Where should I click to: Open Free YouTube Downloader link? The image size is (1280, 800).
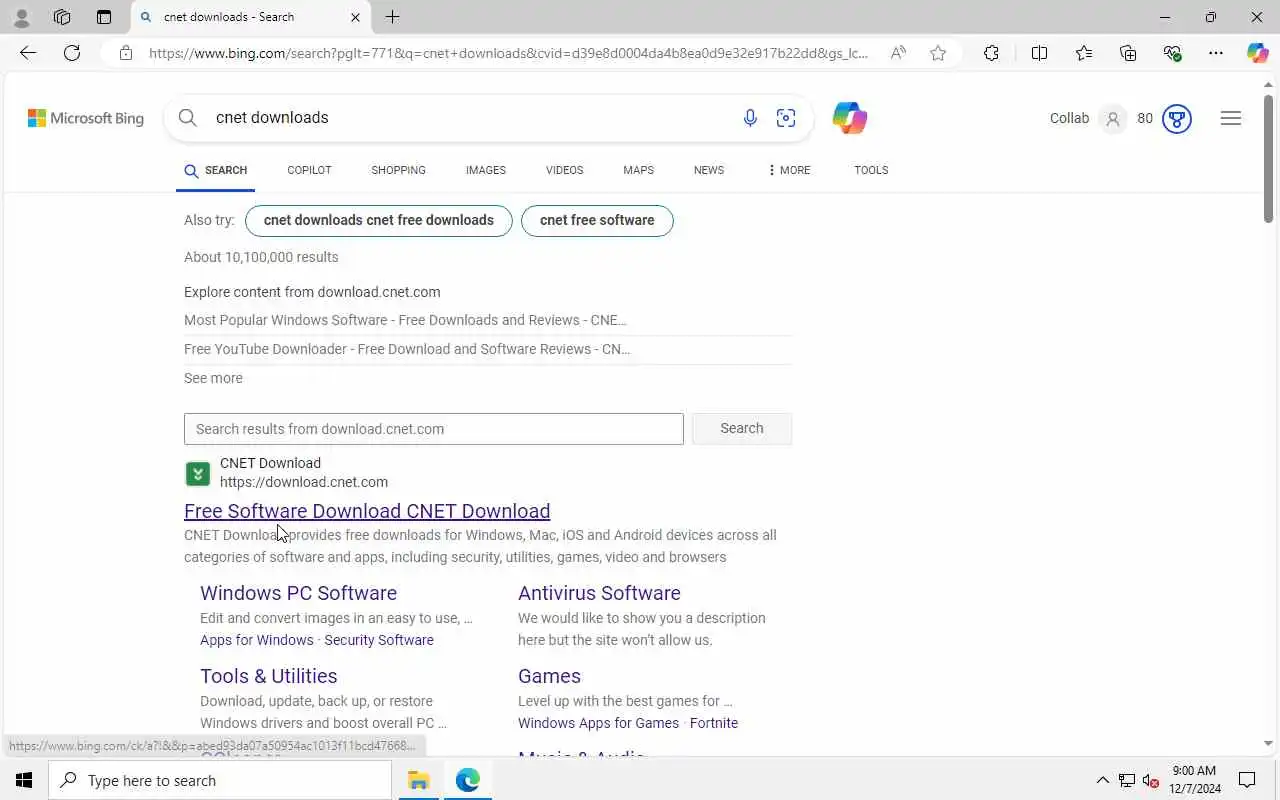[407, 349]
